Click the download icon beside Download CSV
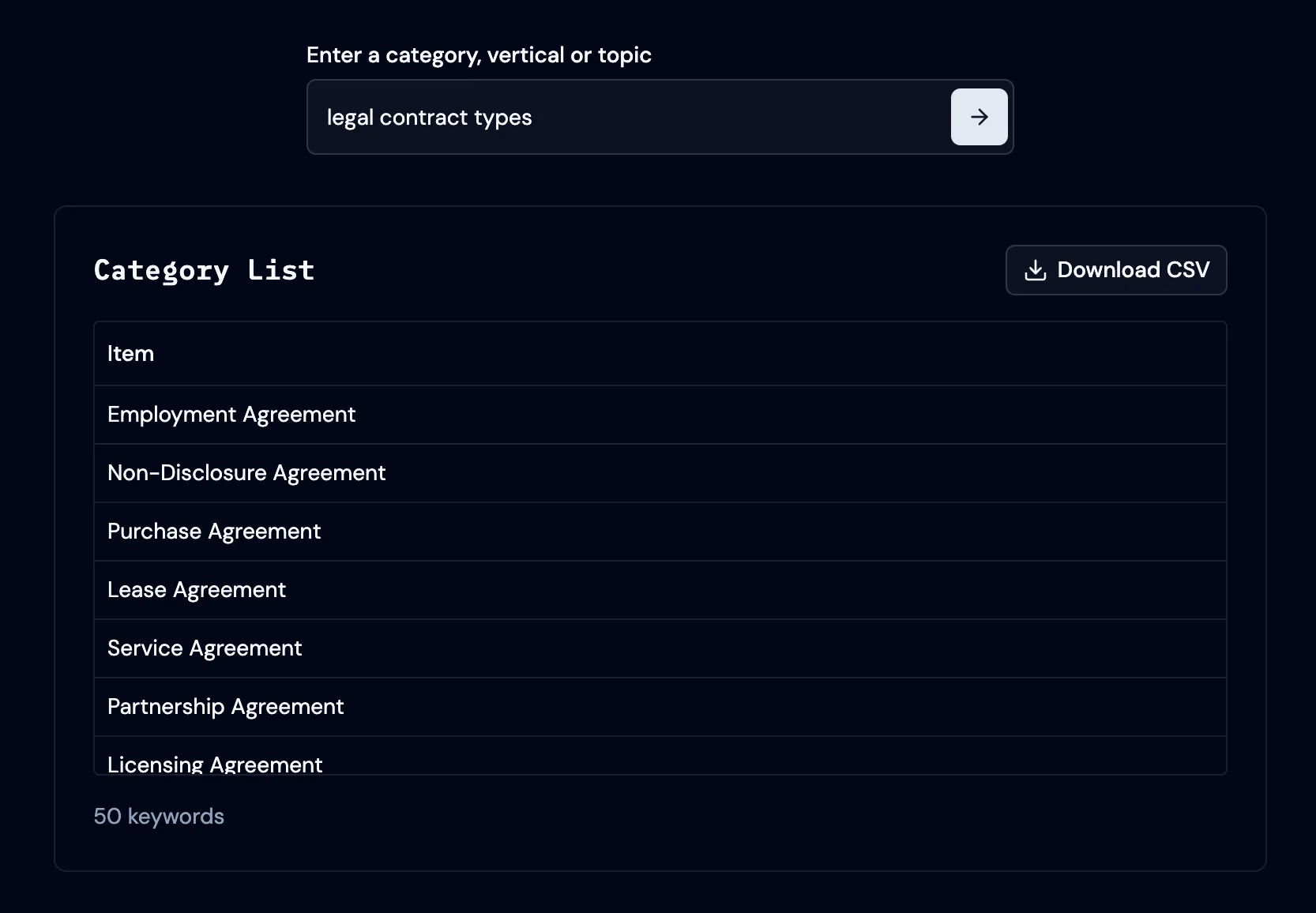 [x=1035, y=270]
